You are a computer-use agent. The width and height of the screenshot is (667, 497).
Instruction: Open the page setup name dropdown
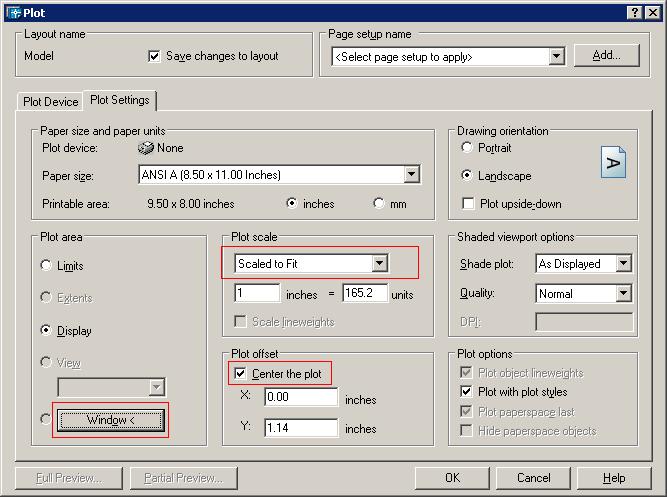coord(556,56)
